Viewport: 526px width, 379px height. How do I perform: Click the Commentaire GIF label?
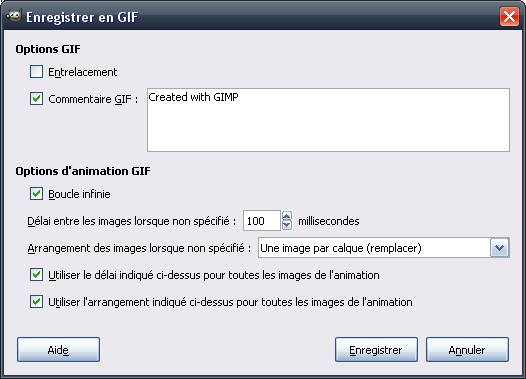(93, 99)
